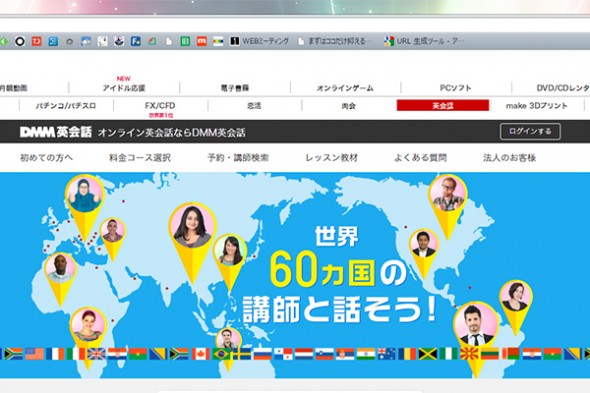590x393 pixels.
Task: Open the PCソフト category
Action: (456, 88)
